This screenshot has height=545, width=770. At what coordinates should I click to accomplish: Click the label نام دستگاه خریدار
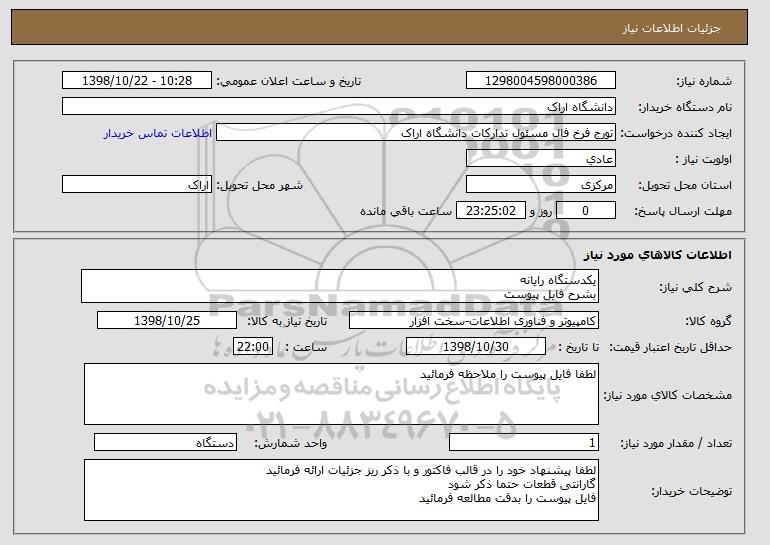(x=685, y=107)
